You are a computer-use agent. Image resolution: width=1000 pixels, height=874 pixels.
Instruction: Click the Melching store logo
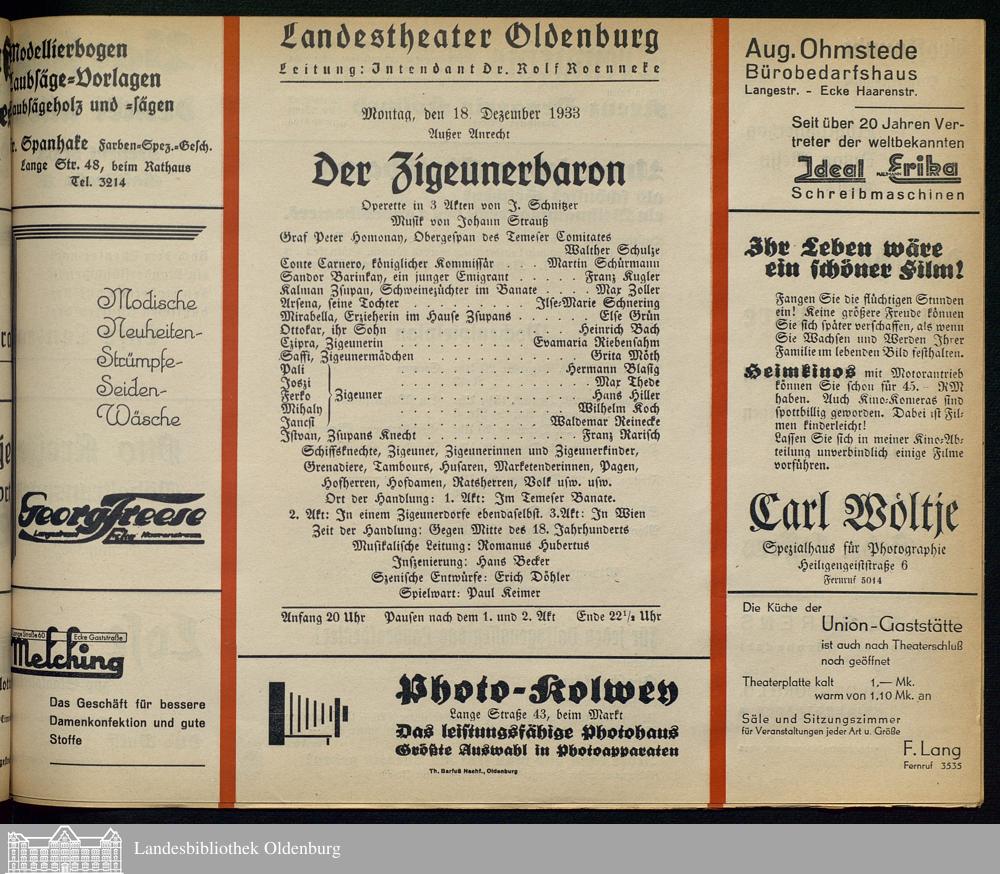click(x=68, y=655)
